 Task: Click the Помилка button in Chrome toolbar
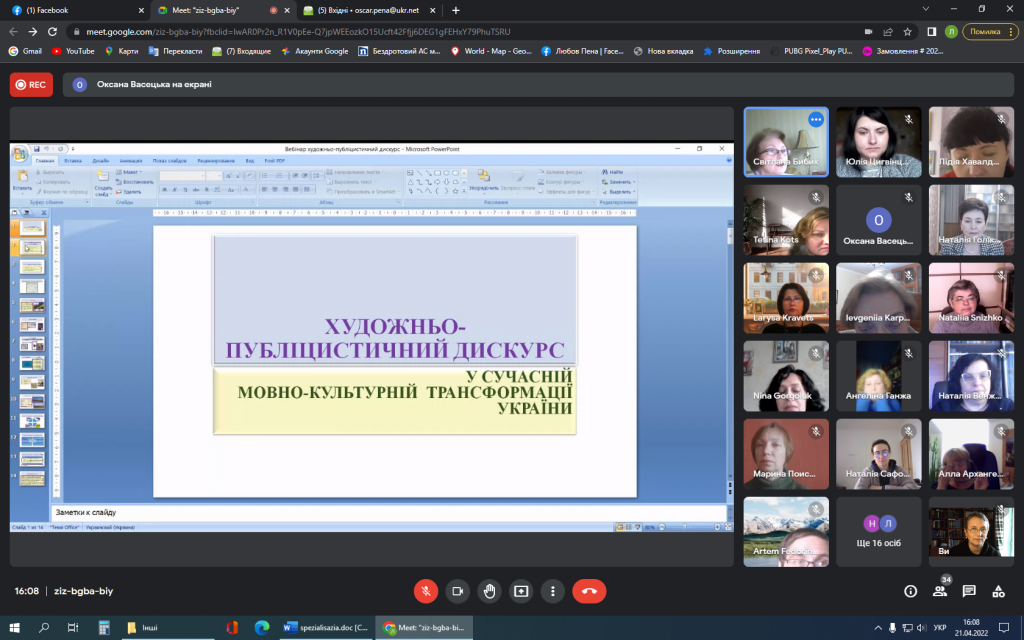(x=983, y=31)
